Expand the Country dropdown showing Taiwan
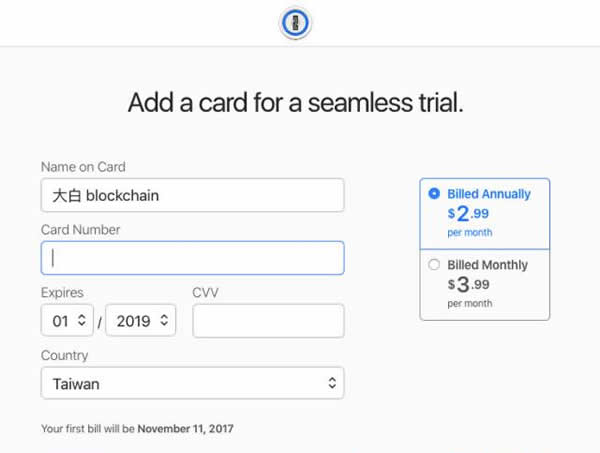Screen dimensions: 600x453 click(x=192, y=383)
